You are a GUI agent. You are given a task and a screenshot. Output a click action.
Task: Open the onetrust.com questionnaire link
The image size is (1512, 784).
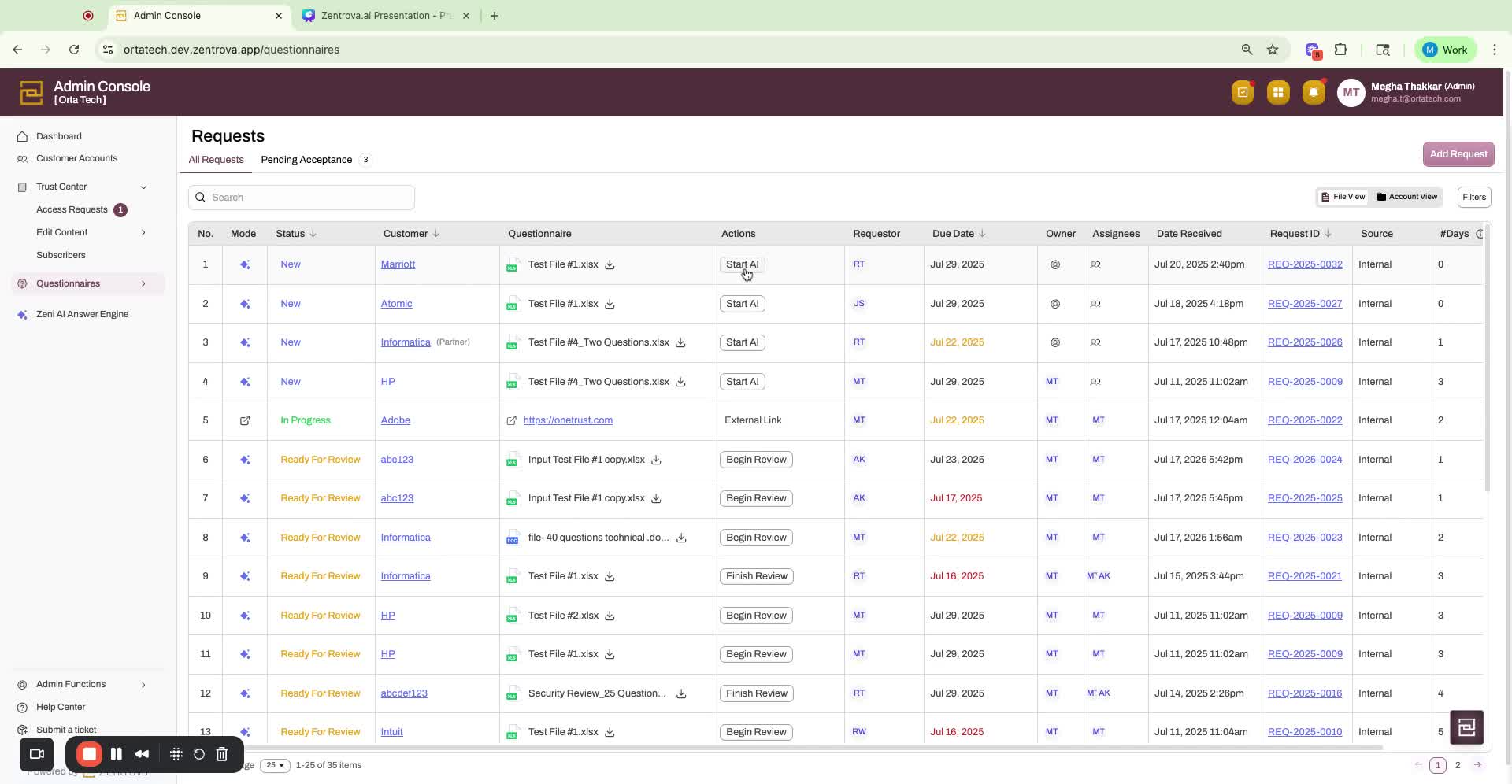pos(568,420)
